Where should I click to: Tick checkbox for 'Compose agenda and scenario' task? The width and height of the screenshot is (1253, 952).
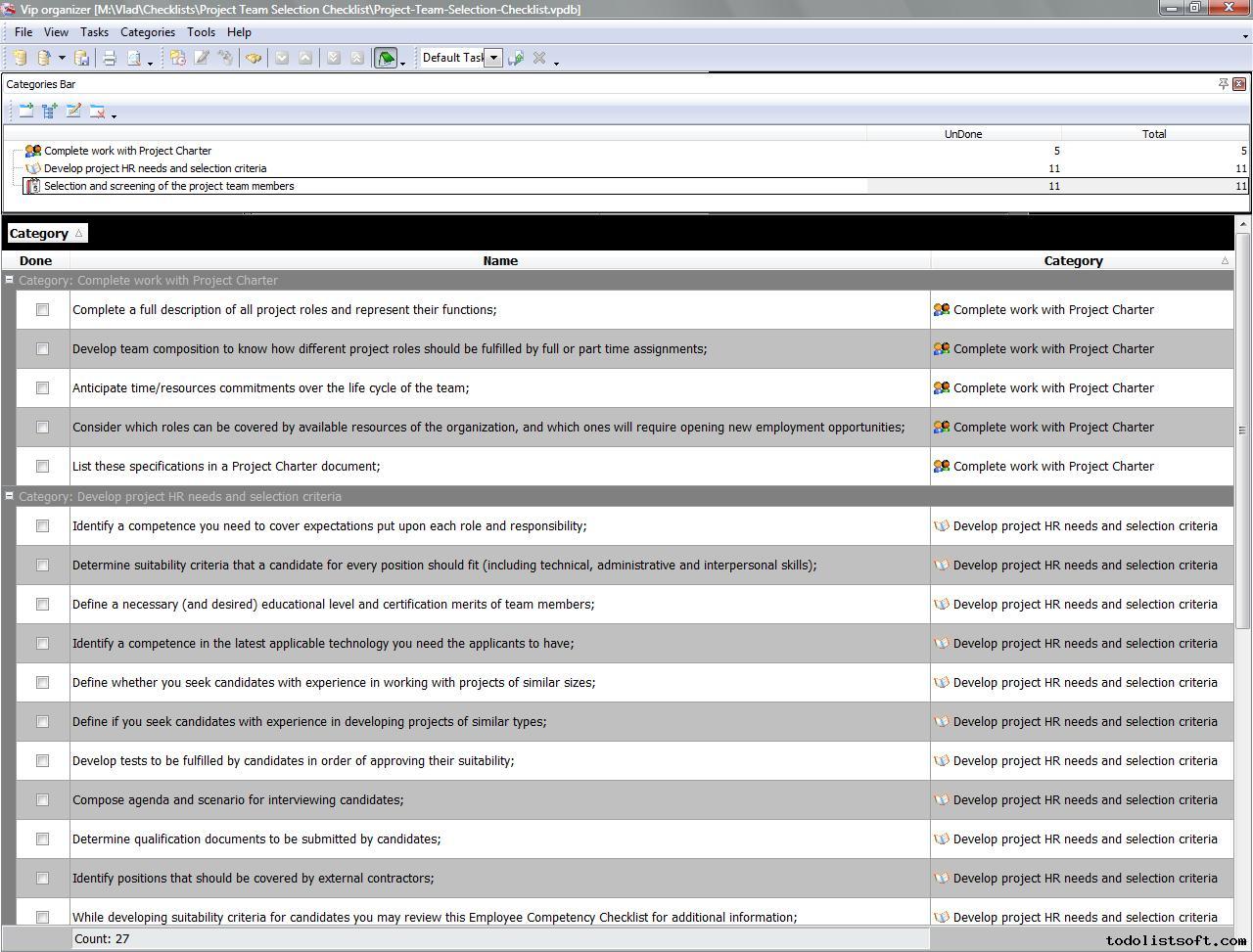tap(42, 800)
